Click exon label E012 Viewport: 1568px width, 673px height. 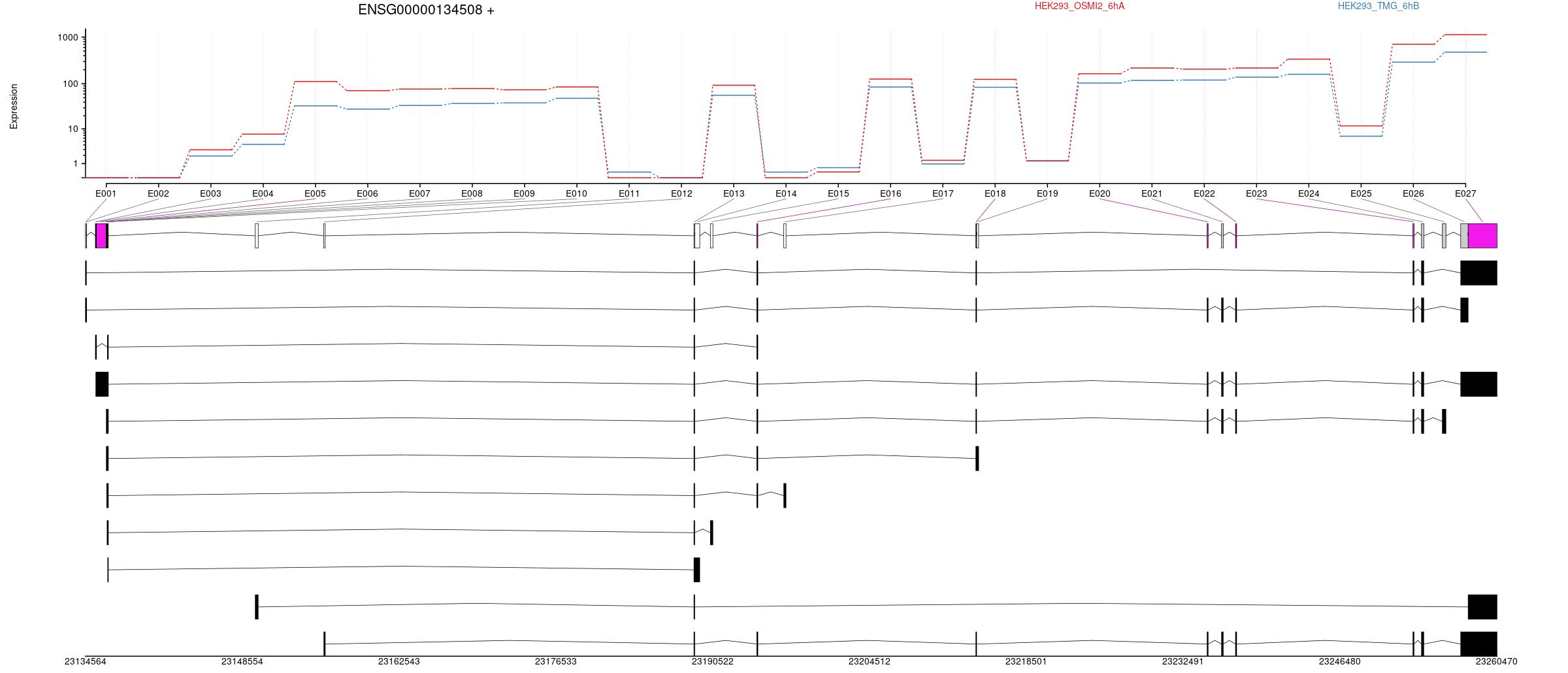(x=681, y=193)
